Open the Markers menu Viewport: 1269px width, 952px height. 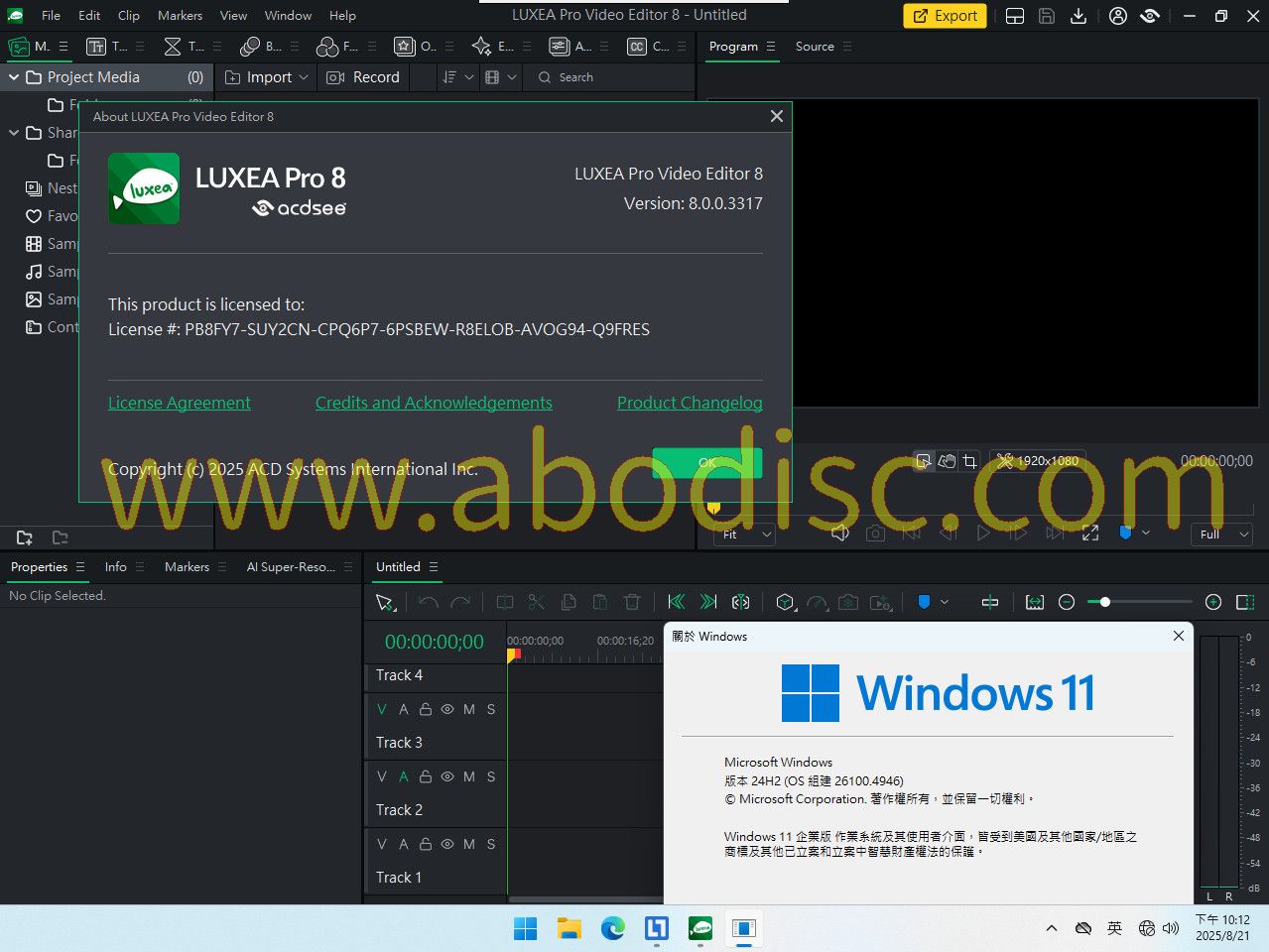click(180, 16)
